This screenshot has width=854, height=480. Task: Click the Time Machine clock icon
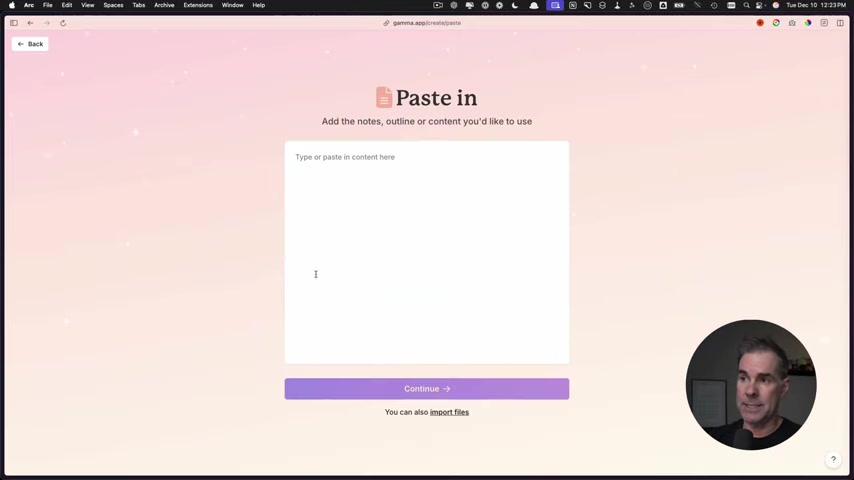coord(714,5)
